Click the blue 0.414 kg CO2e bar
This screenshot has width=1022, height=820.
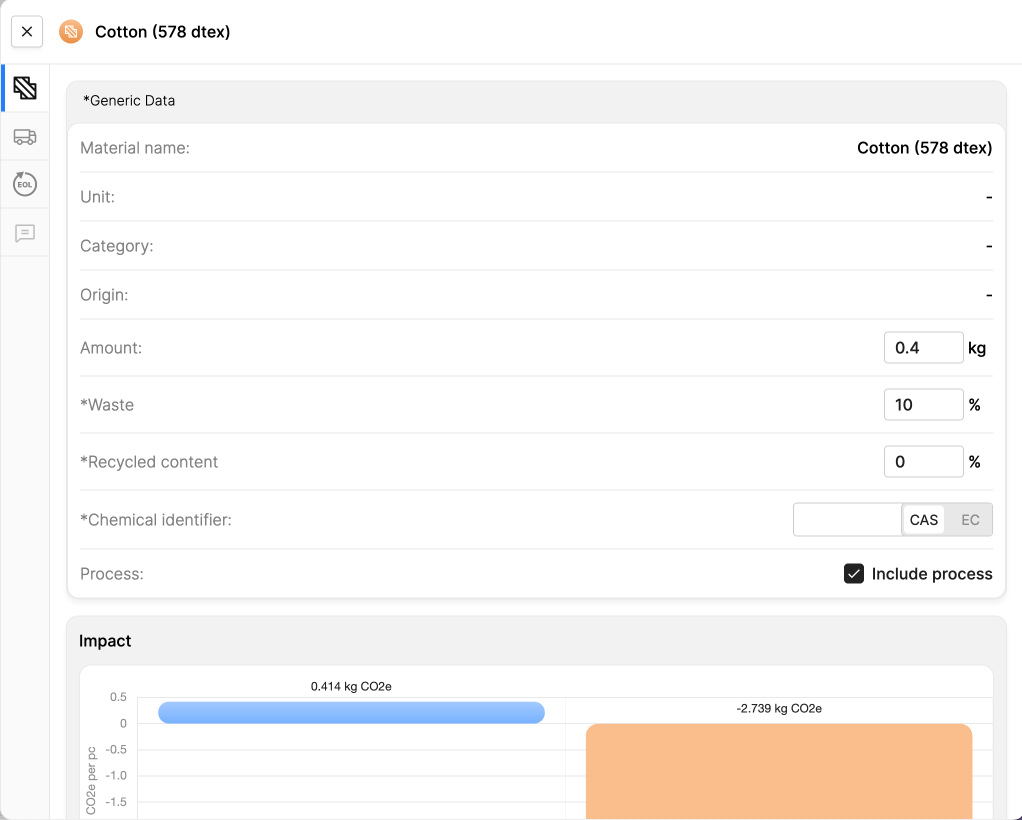351,712
